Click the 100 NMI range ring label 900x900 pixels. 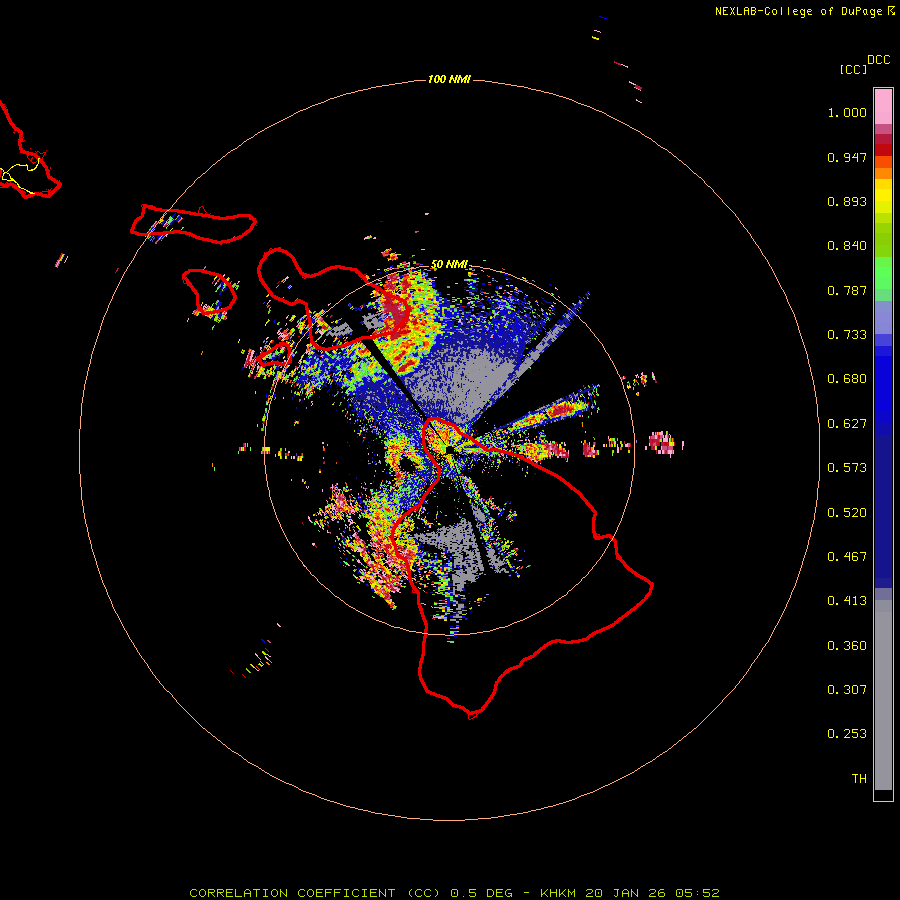coord(449,79)
